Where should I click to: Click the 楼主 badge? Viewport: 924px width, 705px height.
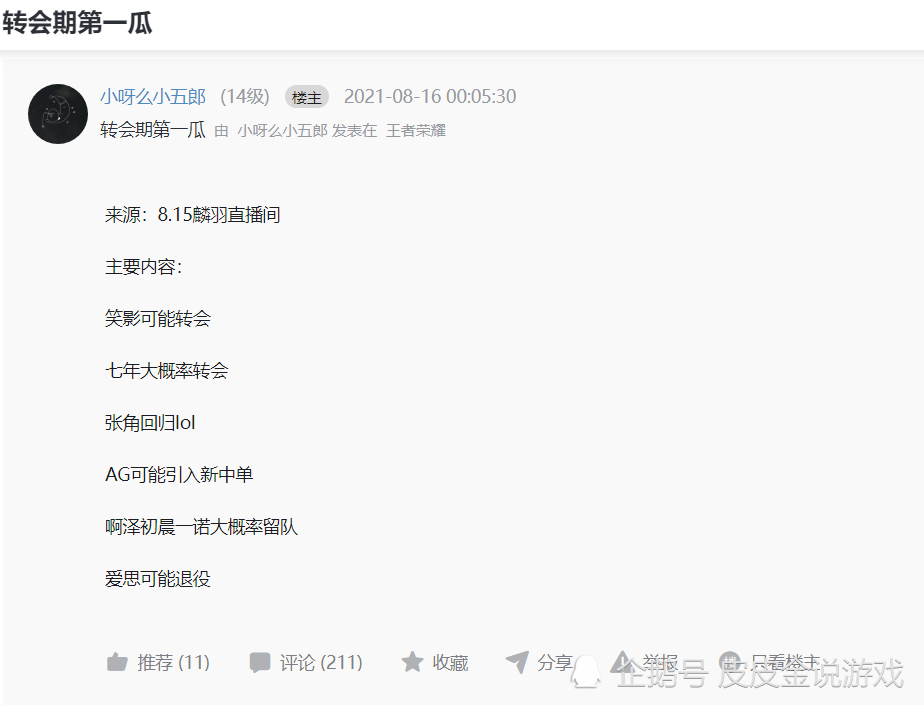click(306, 97)
